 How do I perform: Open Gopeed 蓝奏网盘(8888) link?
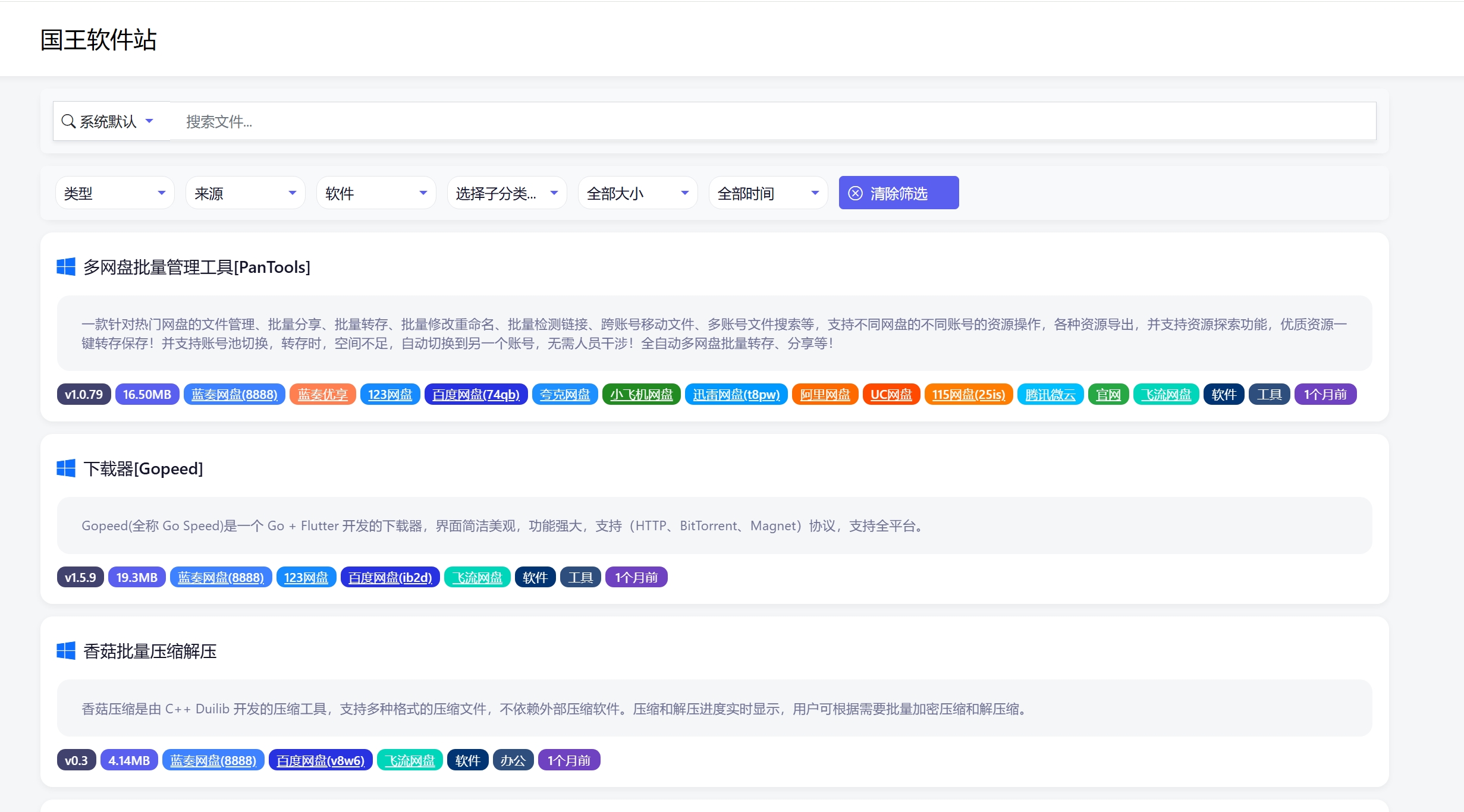pyautogui.click(x=221, y=577)
